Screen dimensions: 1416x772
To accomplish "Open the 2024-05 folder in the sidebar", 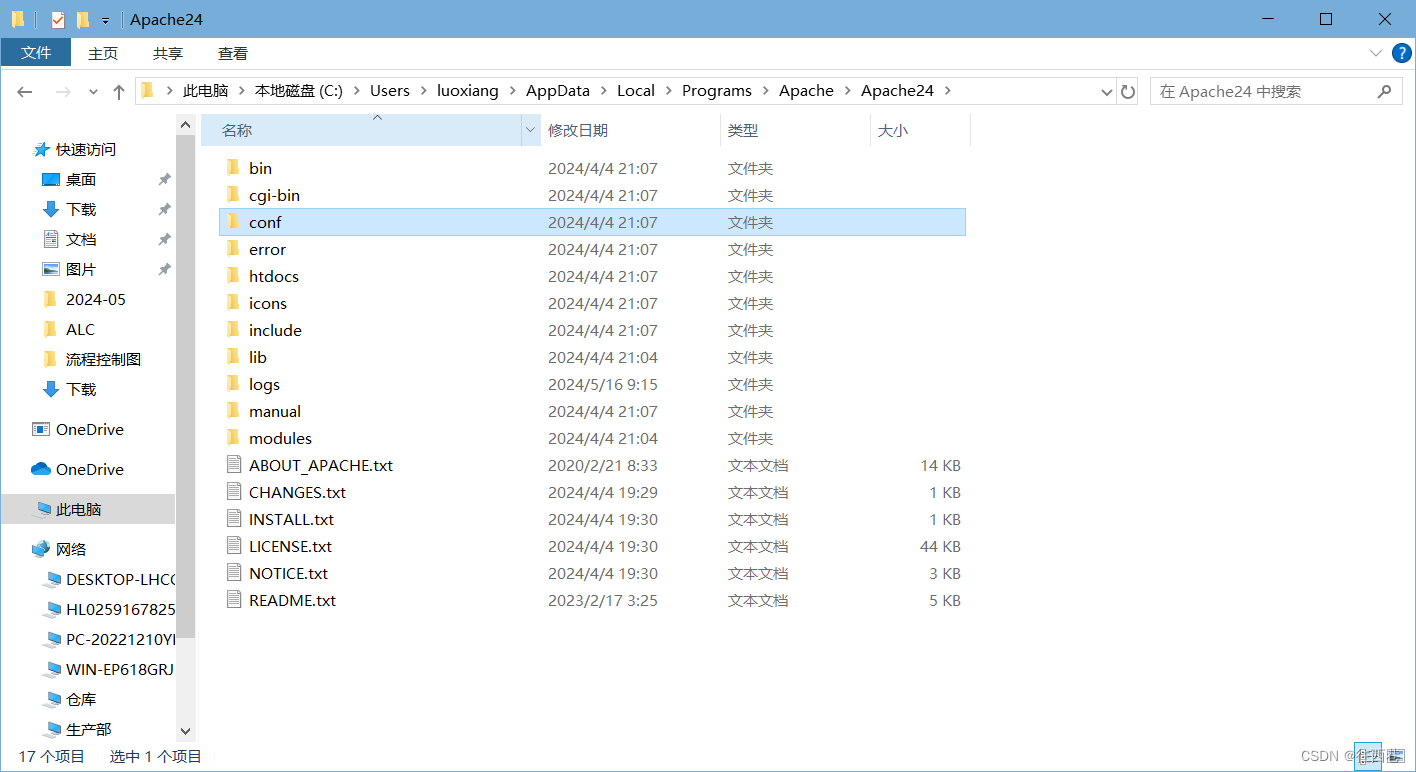I will coord(96,299).
